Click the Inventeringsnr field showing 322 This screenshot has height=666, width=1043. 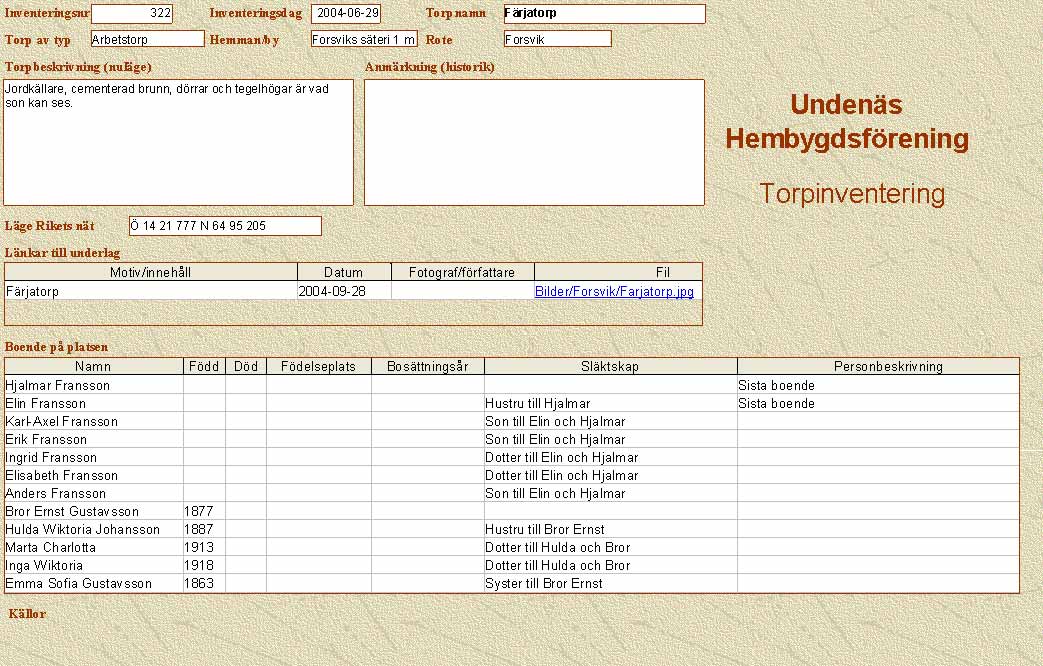pyautogui.click(x=132, y=14)
